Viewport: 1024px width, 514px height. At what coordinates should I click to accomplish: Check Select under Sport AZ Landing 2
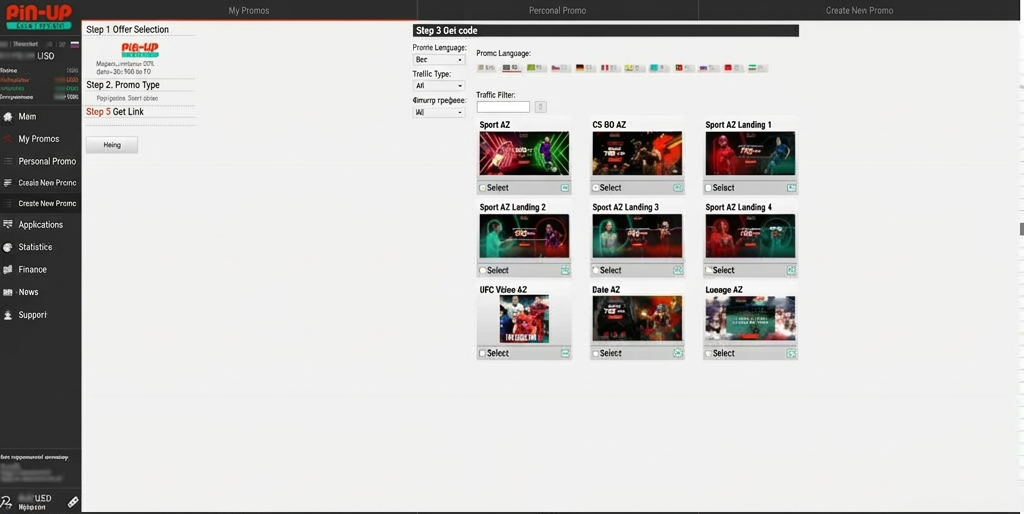tap(483, 270)
